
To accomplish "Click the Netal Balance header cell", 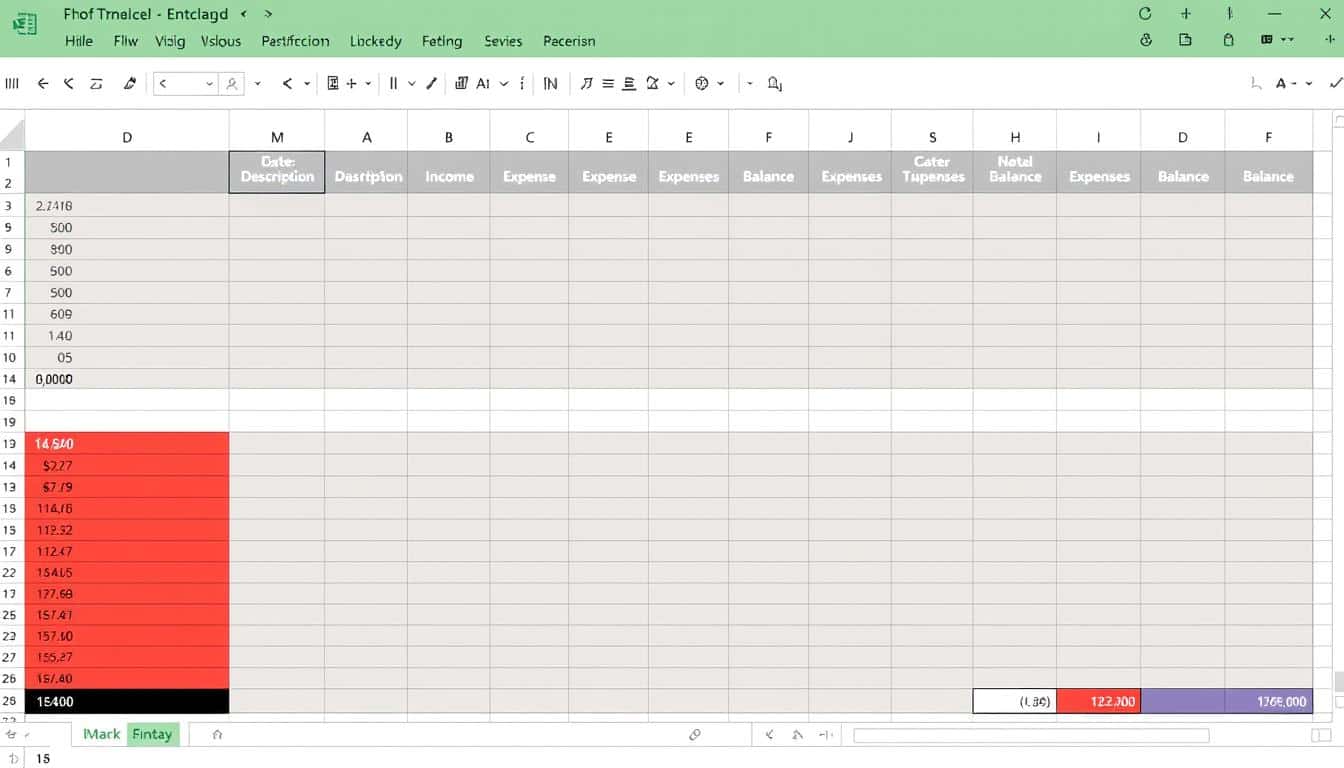I will (1015, 172).
